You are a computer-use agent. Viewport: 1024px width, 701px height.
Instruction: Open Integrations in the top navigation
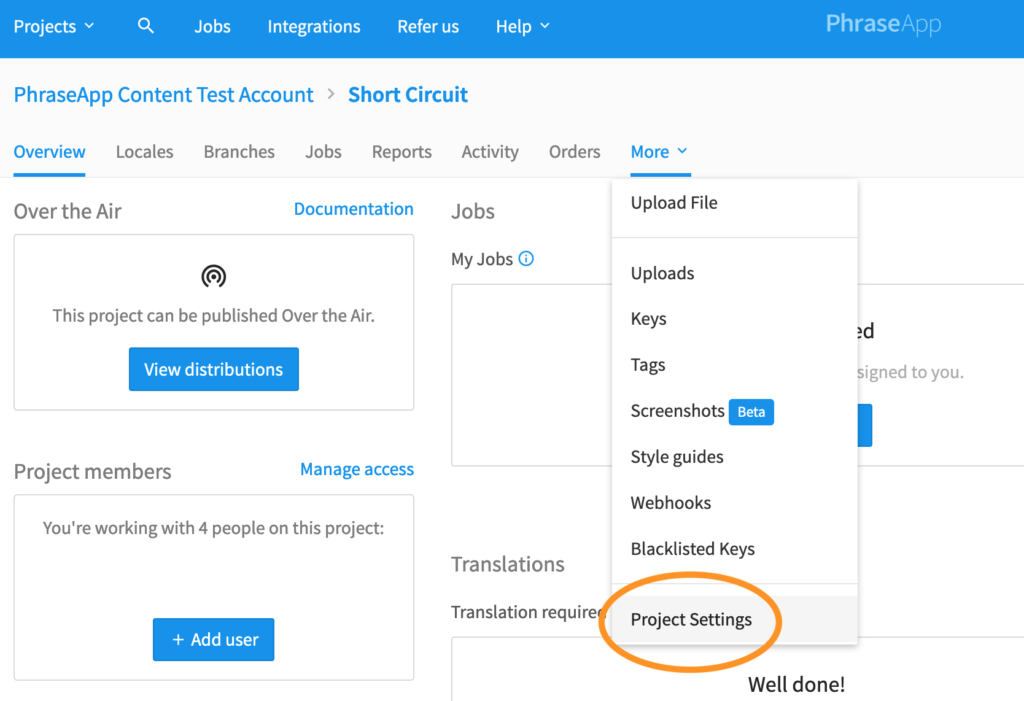click(x=313, y=26)
